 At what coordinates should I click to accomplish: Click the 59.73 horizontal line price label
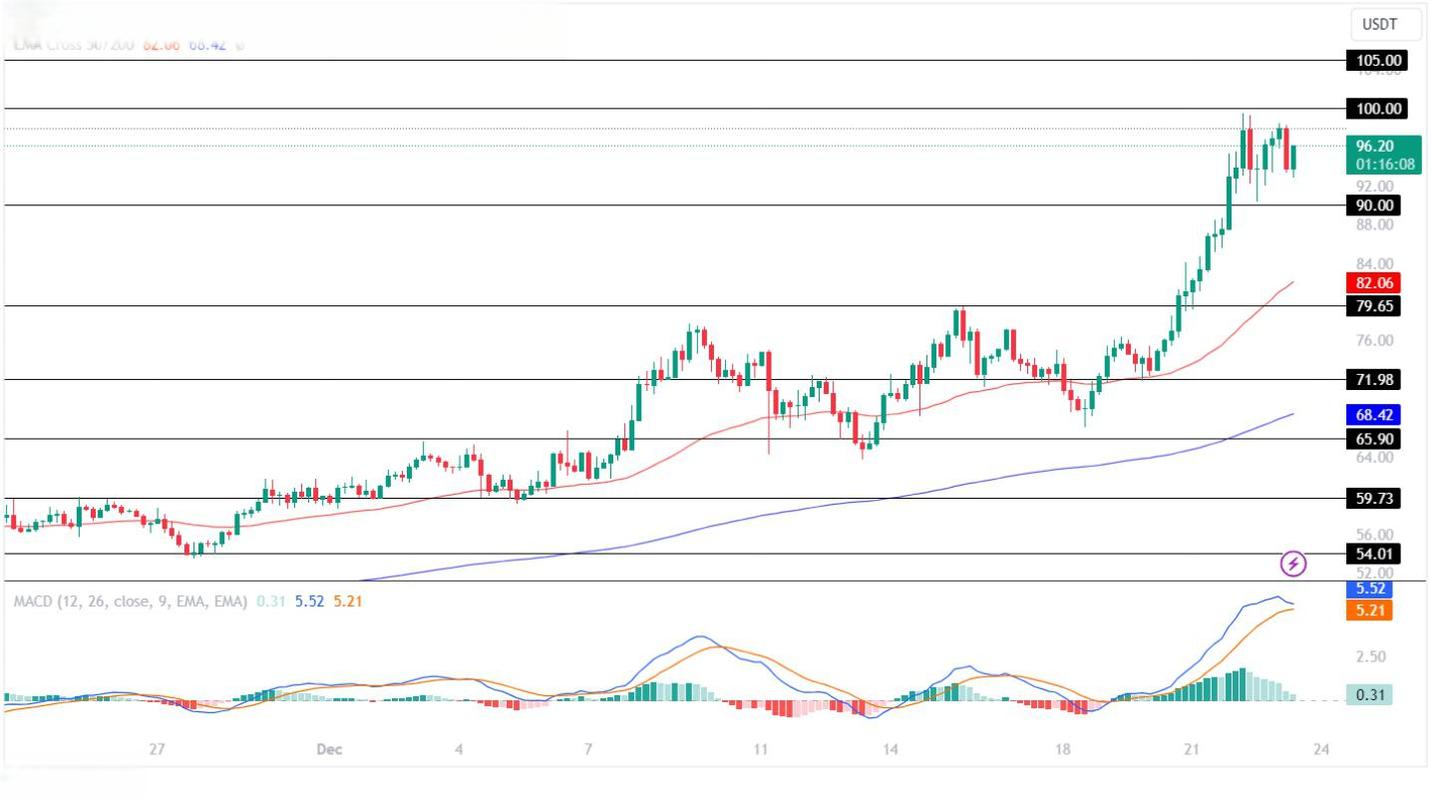click(x=1374, y=498)
